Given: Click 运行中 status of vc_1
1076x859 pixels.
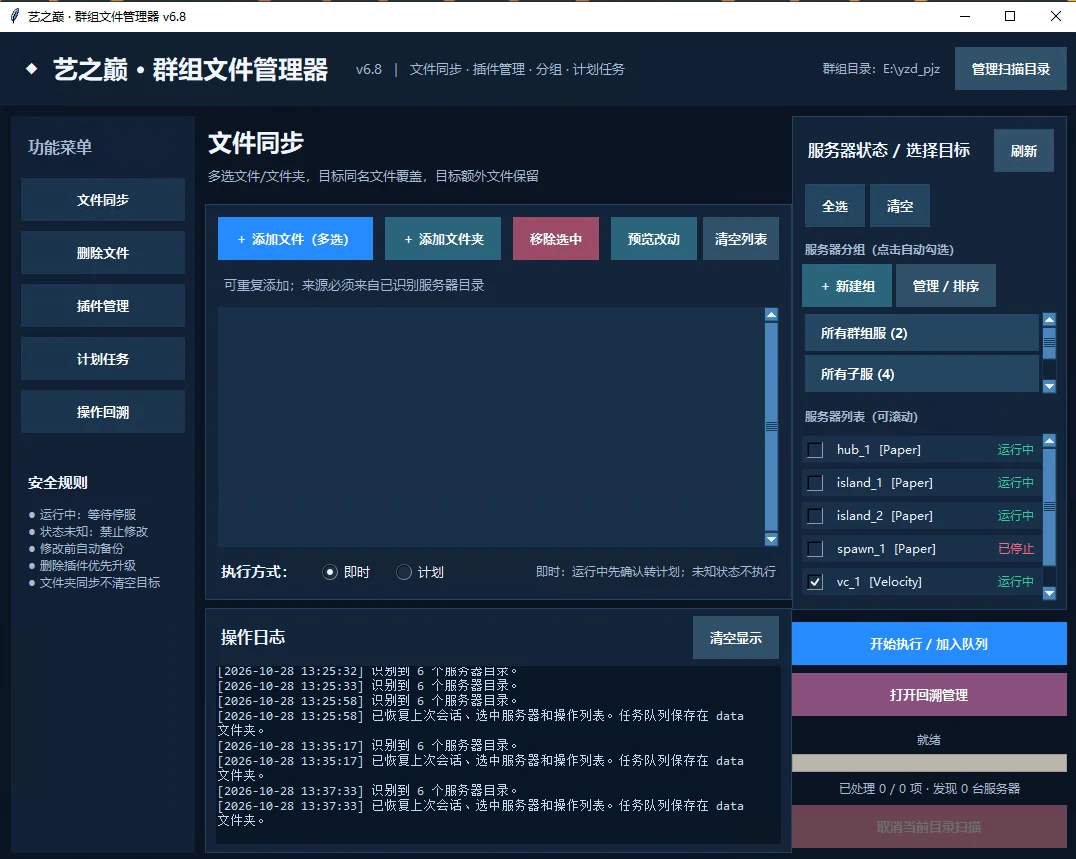Looking at the screenshot, I should (1015, 581).
